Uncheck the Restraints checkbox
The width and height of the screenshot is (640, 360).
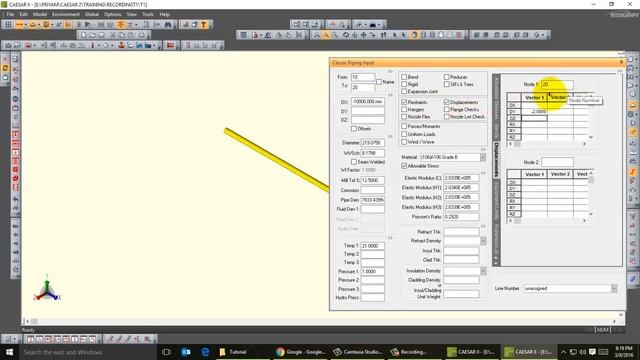point(404,102)
